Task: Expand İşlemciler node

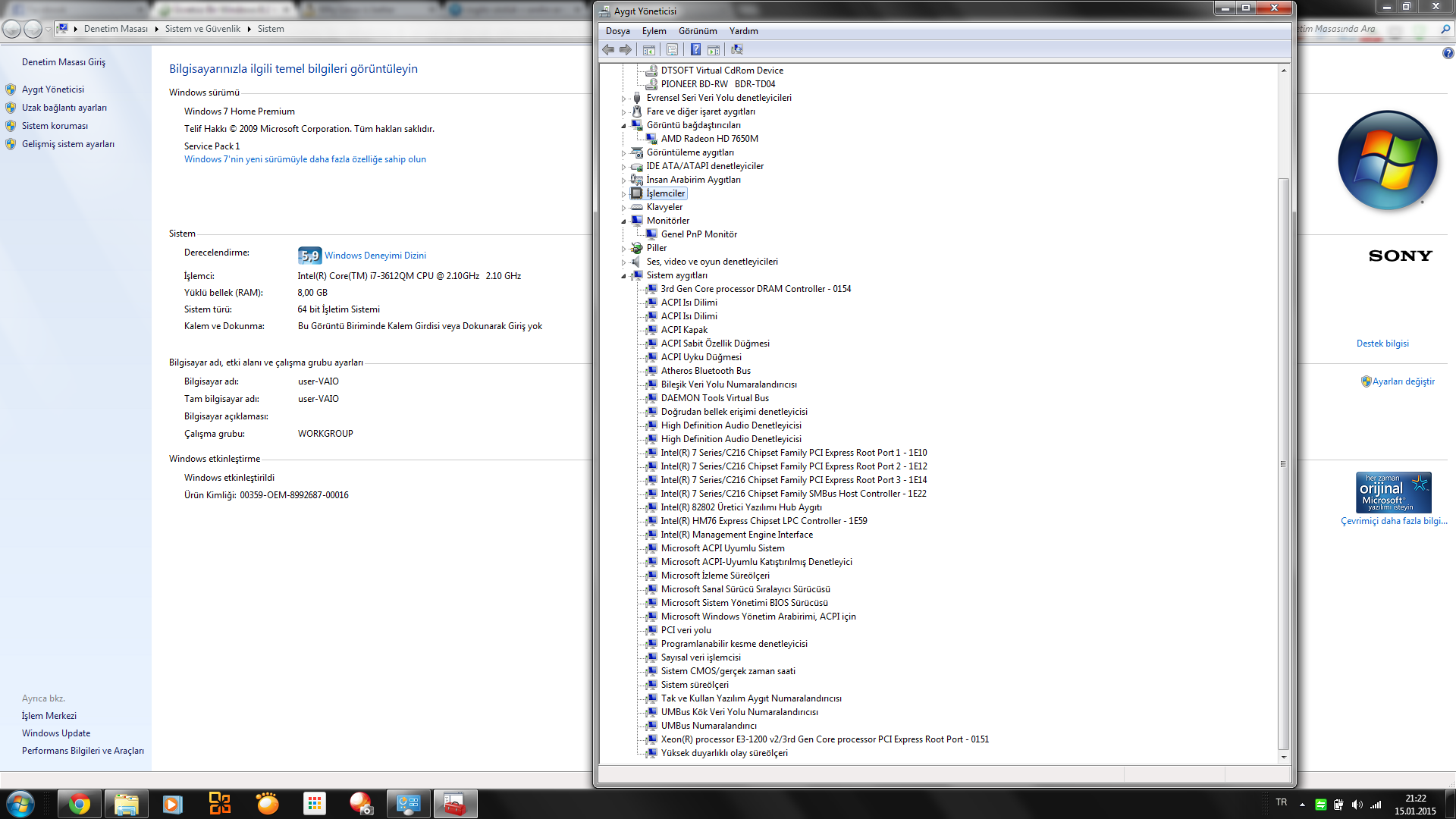Action: (x=624, y=194)
